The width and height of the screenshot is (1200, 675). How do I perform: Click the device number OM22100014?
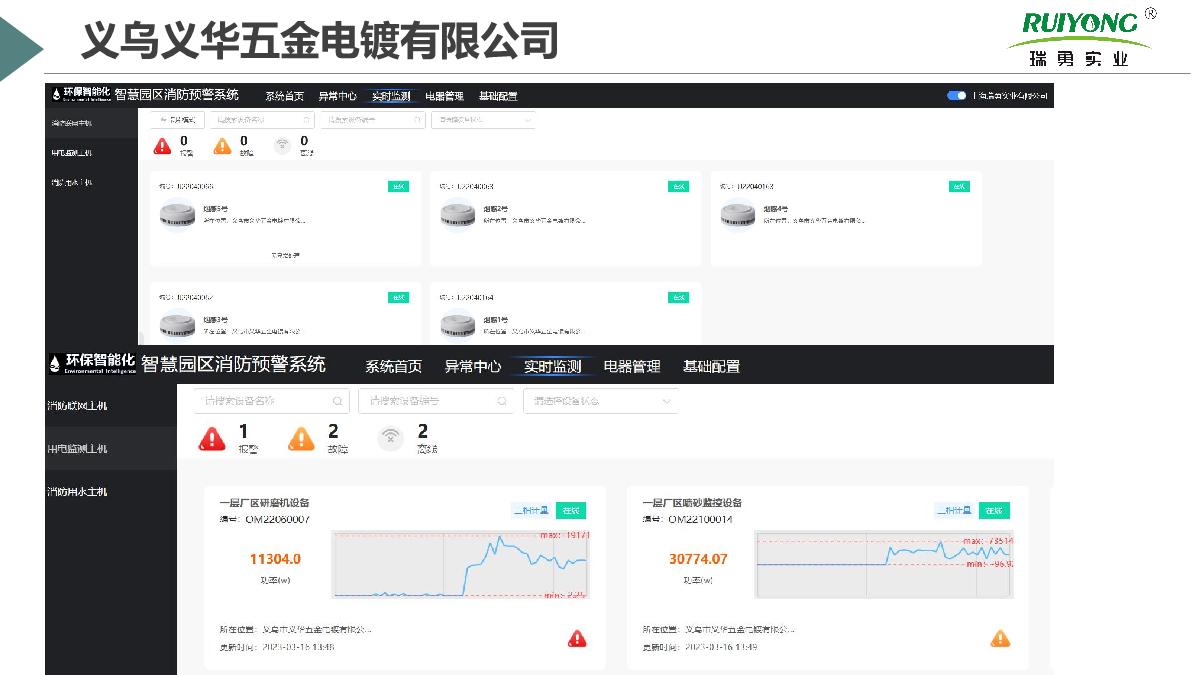pyautogui.click(x=700, y=520)
